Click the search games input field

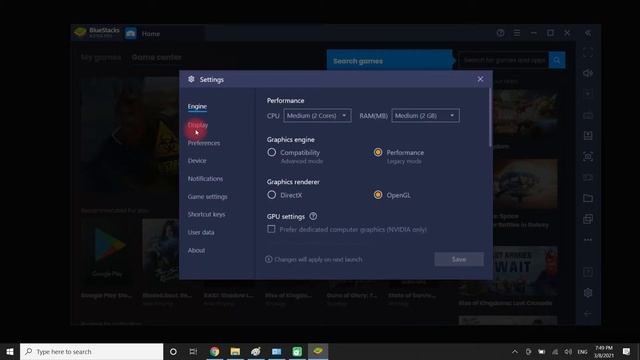click(x=504, y=60)
